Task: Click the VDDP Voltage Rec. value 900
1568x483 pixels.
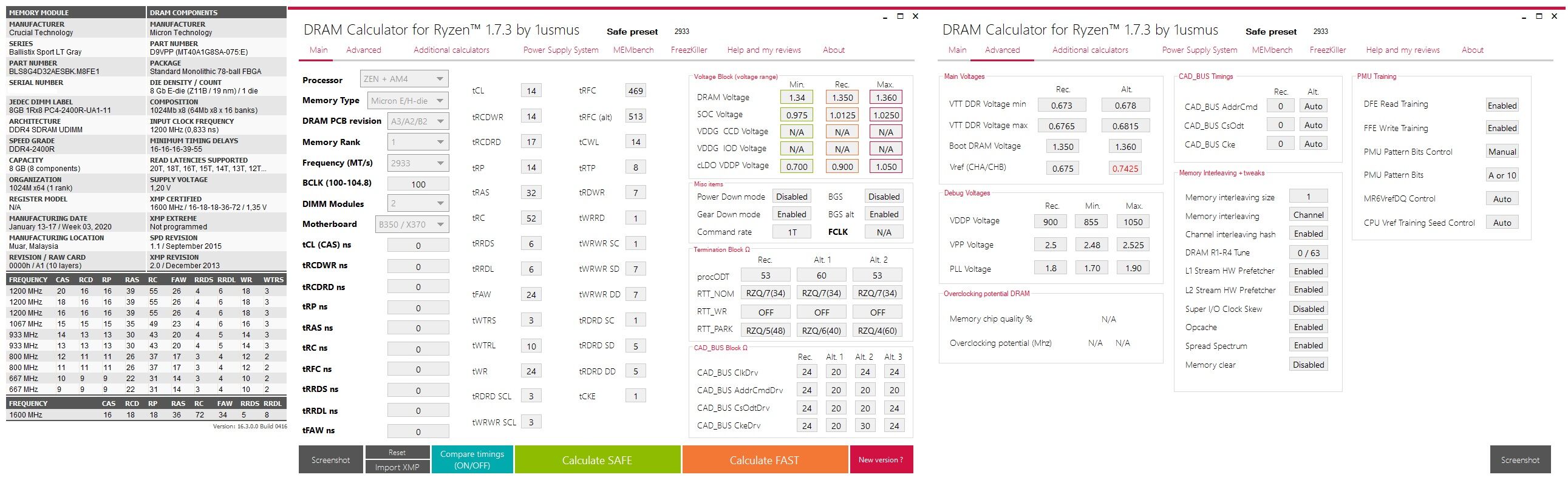Action: (1050, 222)
